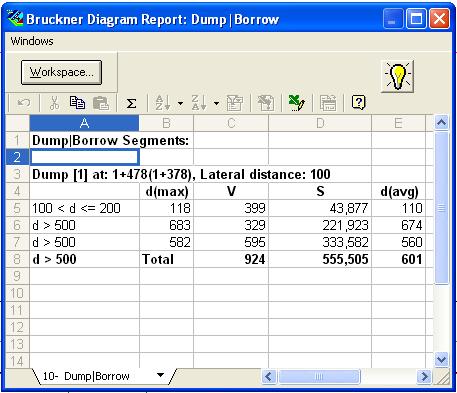The height and width of the screenshot is (393, 457).
Task: Click cell value 118
Action: click(167, 208)
